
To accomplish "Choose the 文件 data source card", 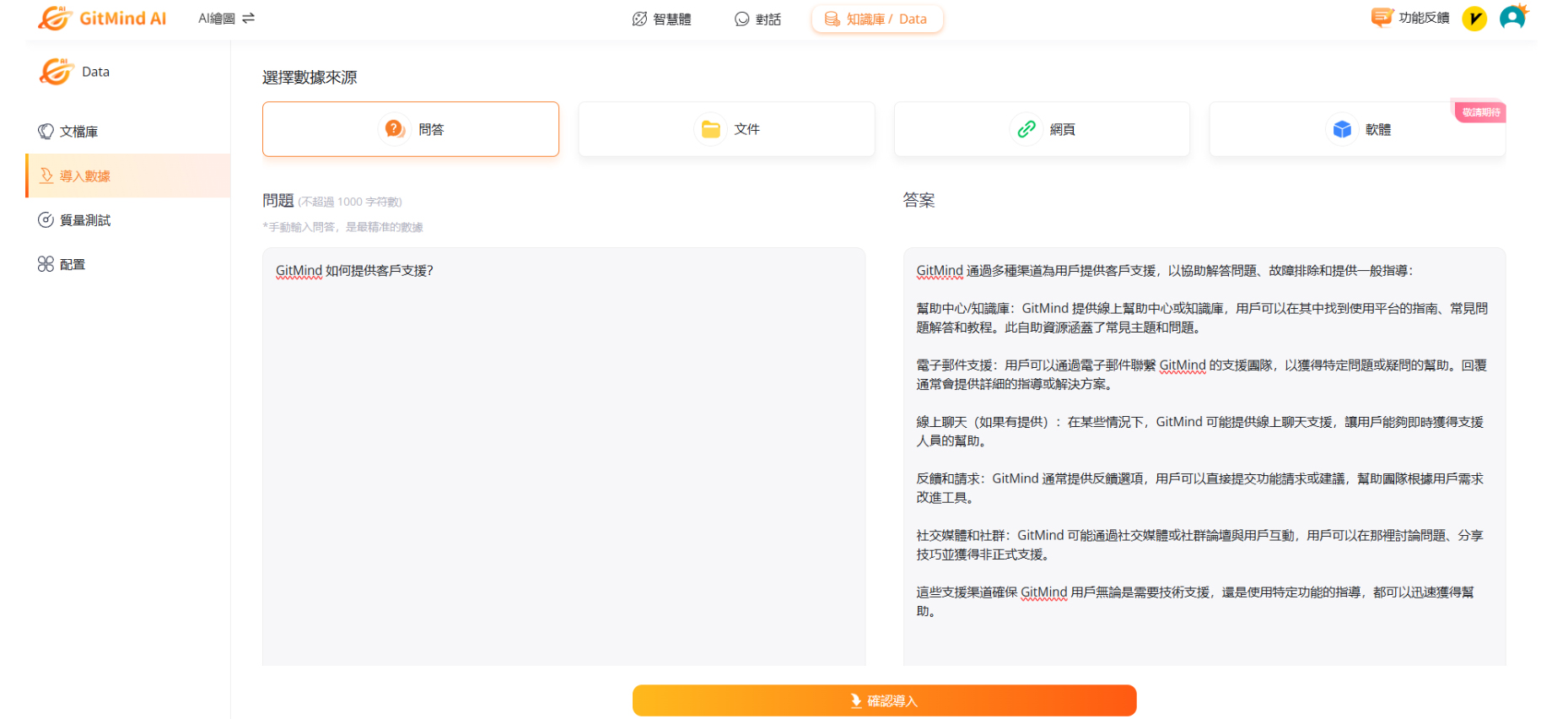I will click(726, 129).
